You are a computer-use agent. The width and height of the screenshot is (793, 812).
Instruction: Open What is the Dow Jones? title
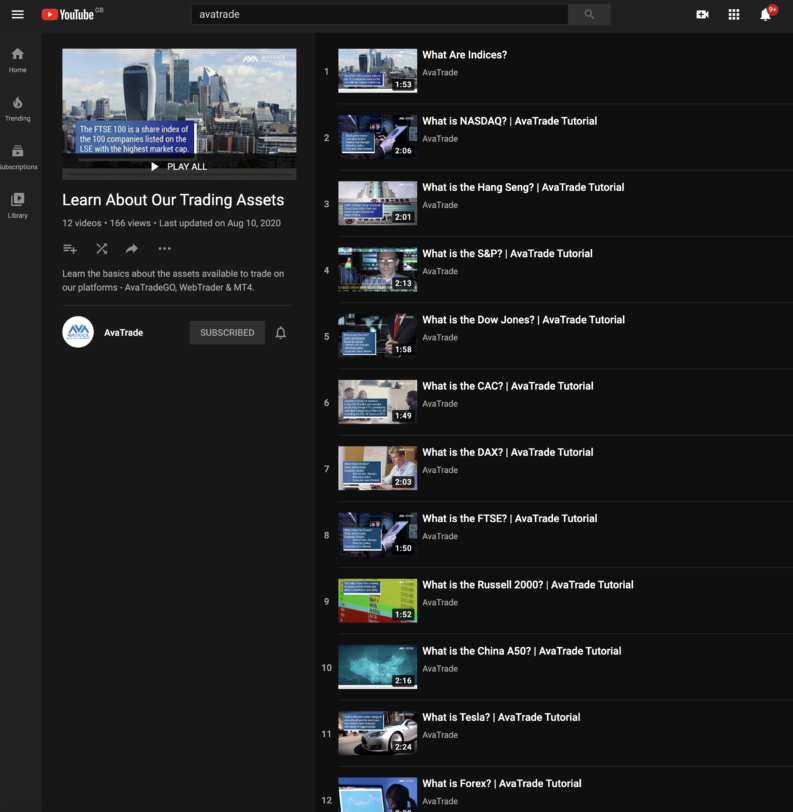(523, 320)
